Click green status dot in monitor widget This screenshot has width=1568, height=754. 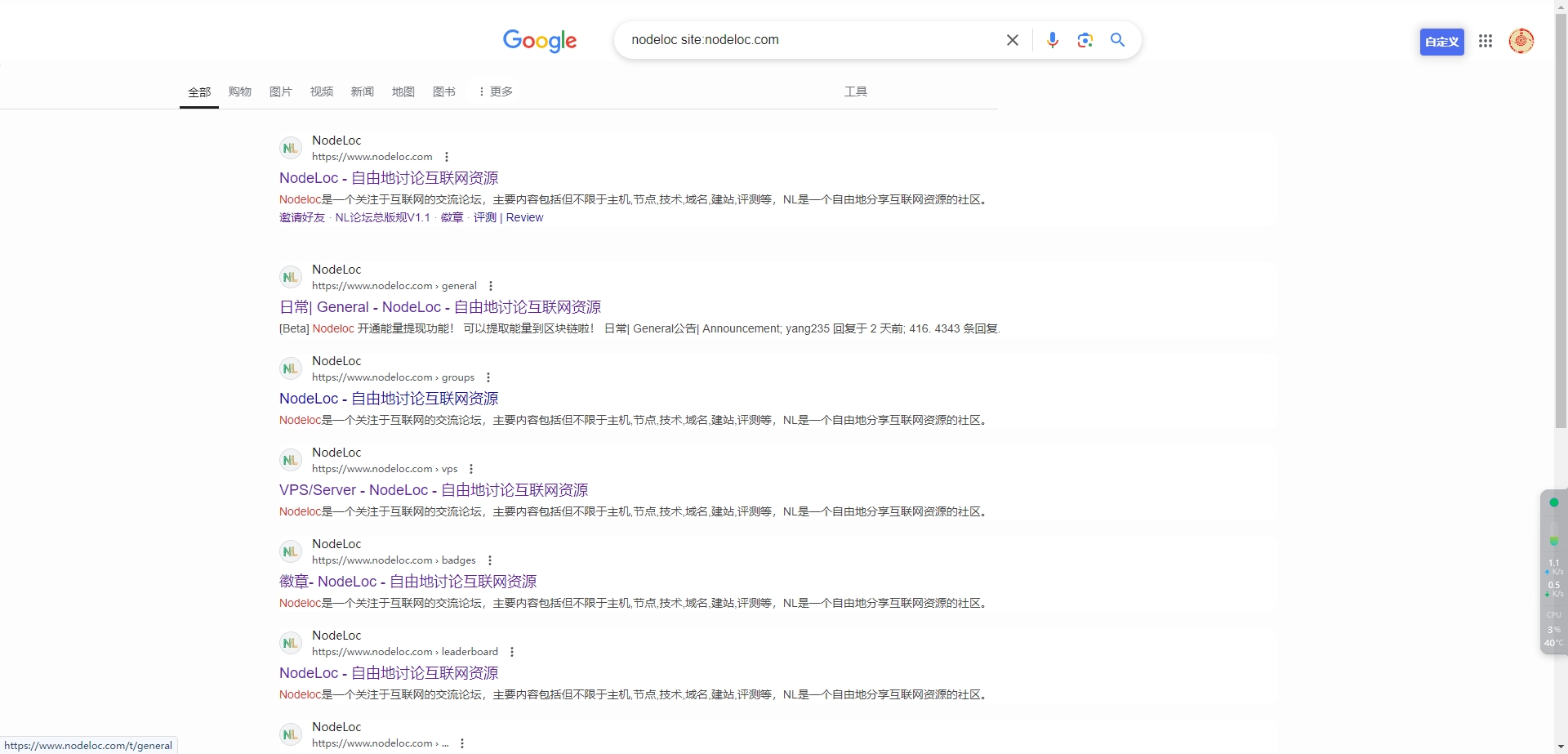click(1554, 502)
